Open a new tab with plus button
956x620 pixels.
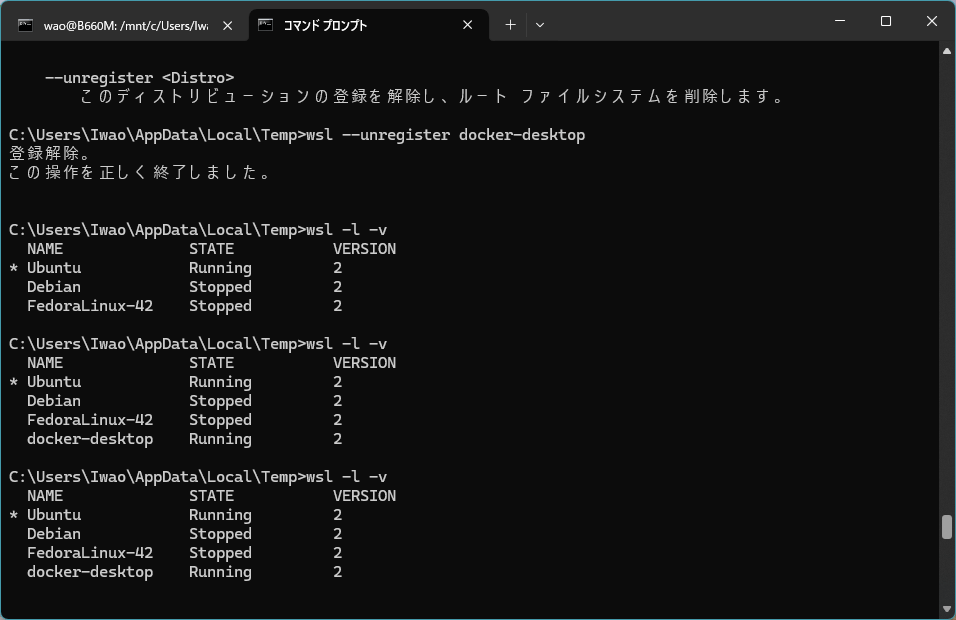click(x=510, y=25)
